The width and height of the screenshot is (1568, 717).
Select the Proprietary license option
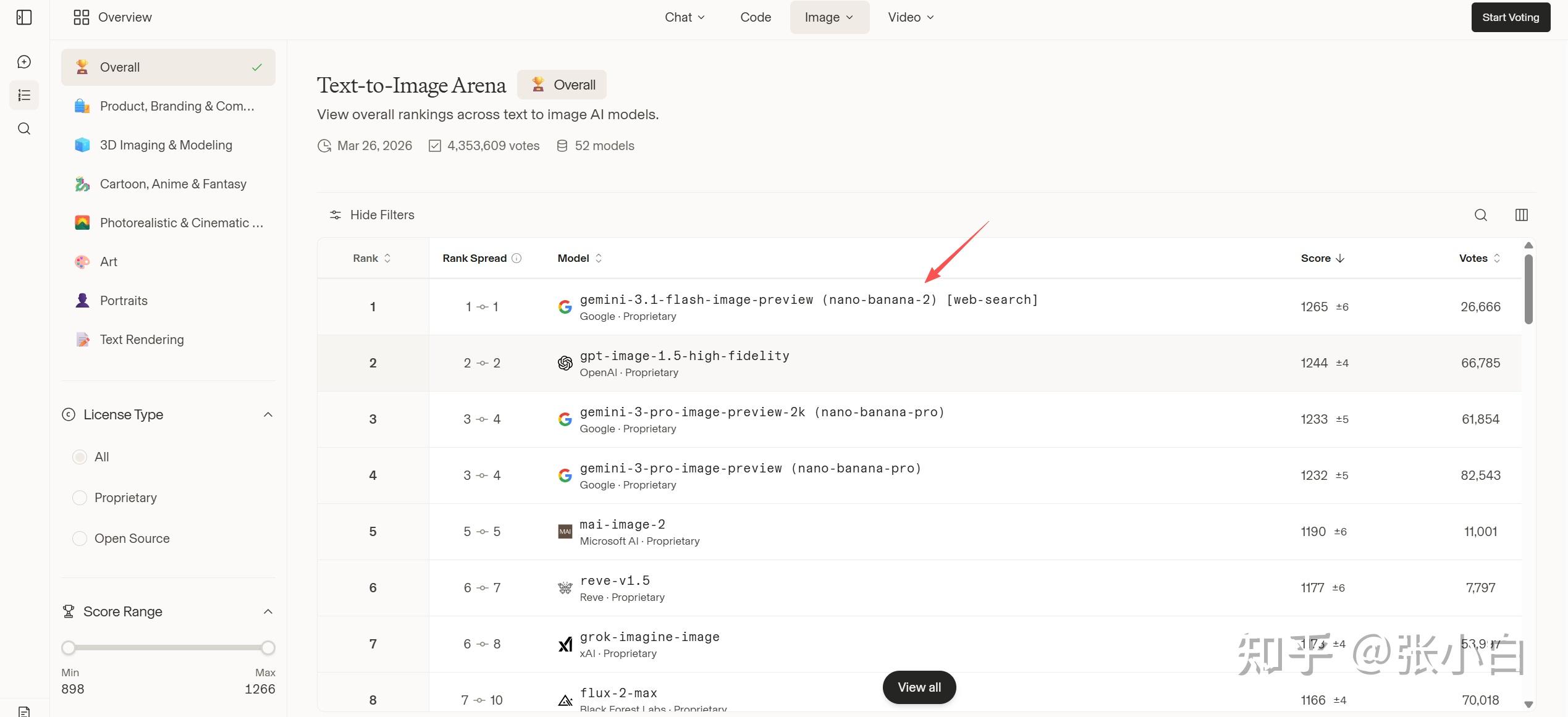coord(80,498)
